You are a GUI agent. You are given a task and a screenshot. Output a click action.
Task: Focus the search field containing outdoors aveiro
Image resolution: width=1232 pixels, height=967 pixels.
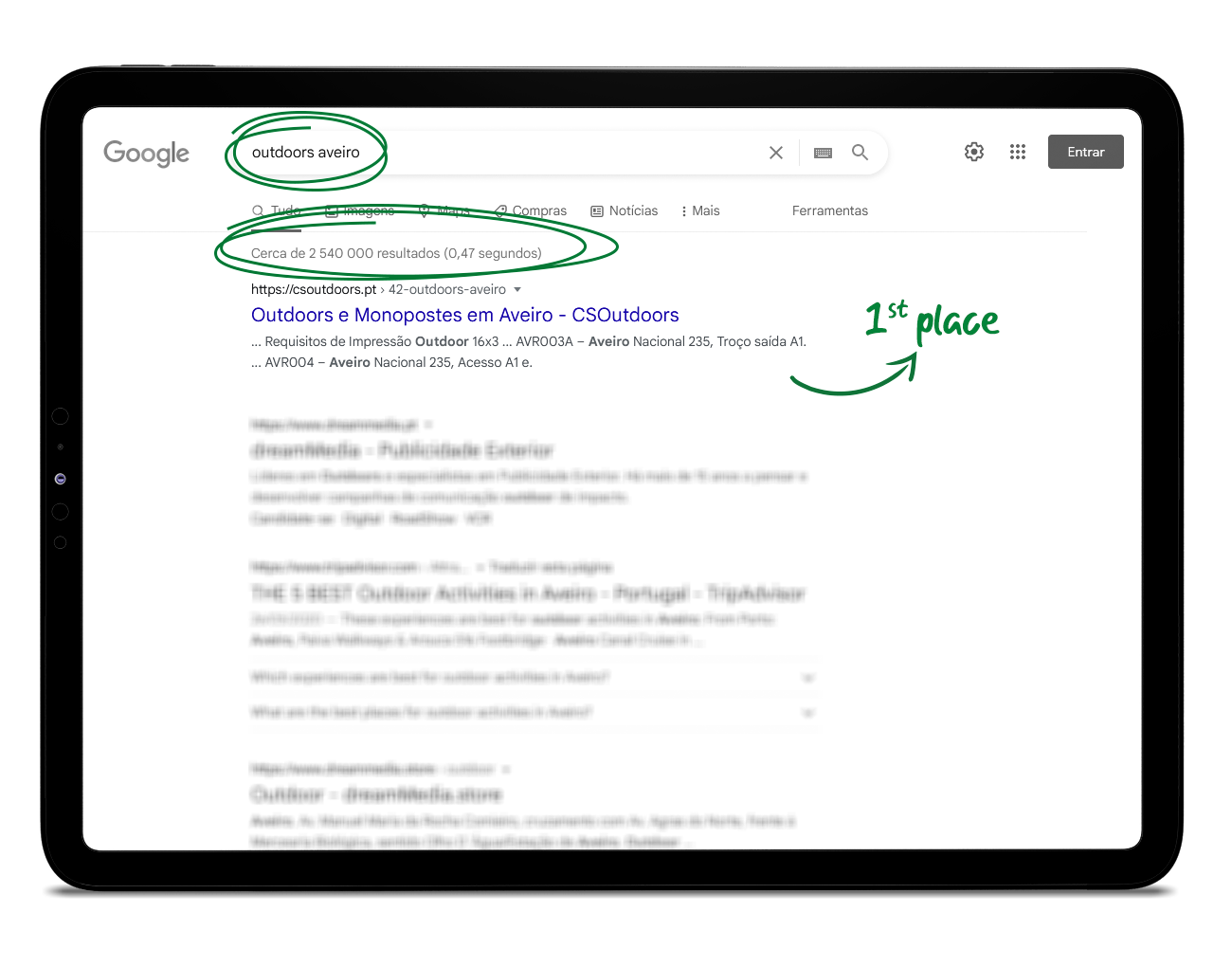559,152
